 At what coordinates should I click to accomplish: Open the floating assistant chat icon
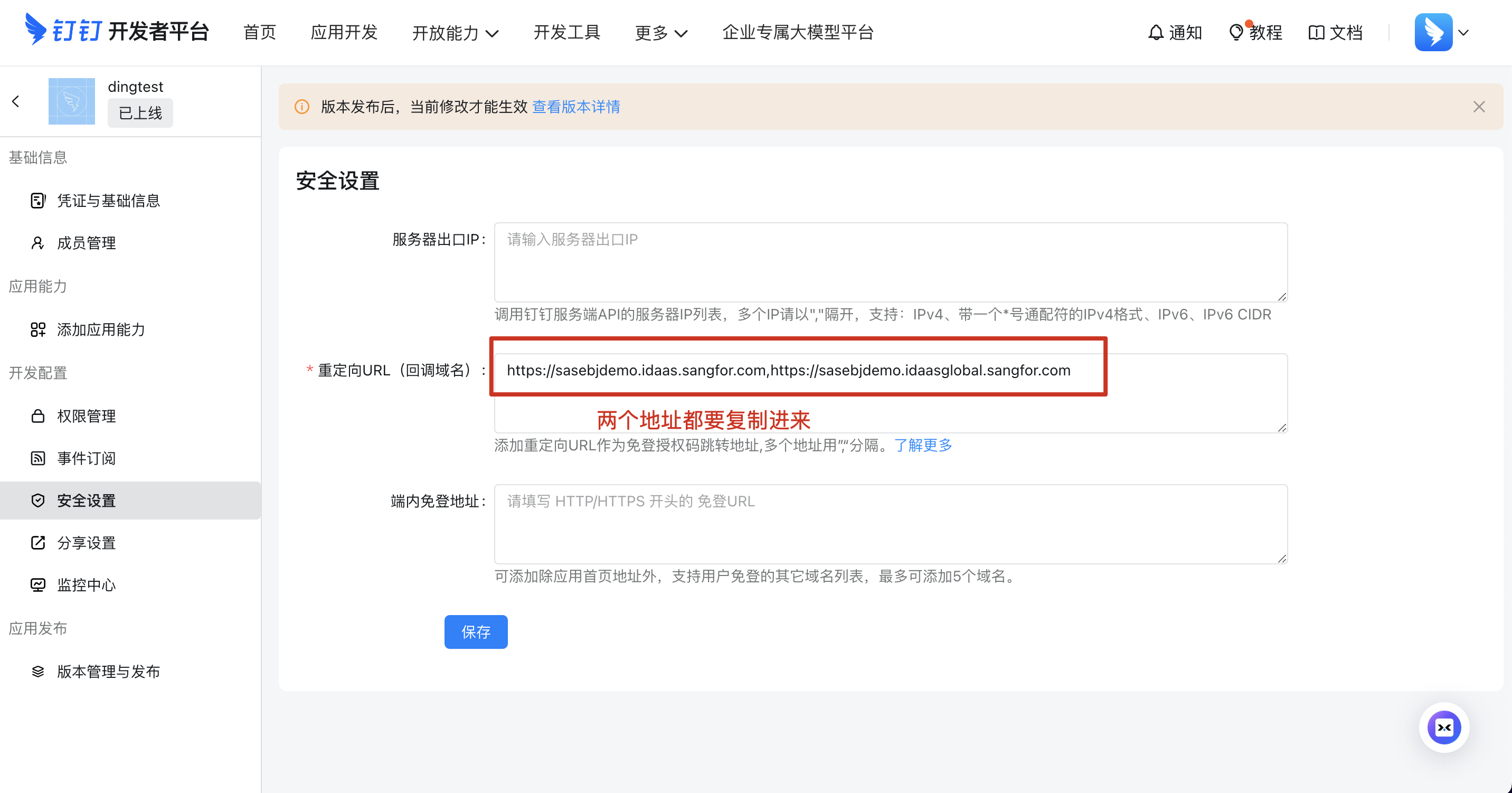(1443, 727)
